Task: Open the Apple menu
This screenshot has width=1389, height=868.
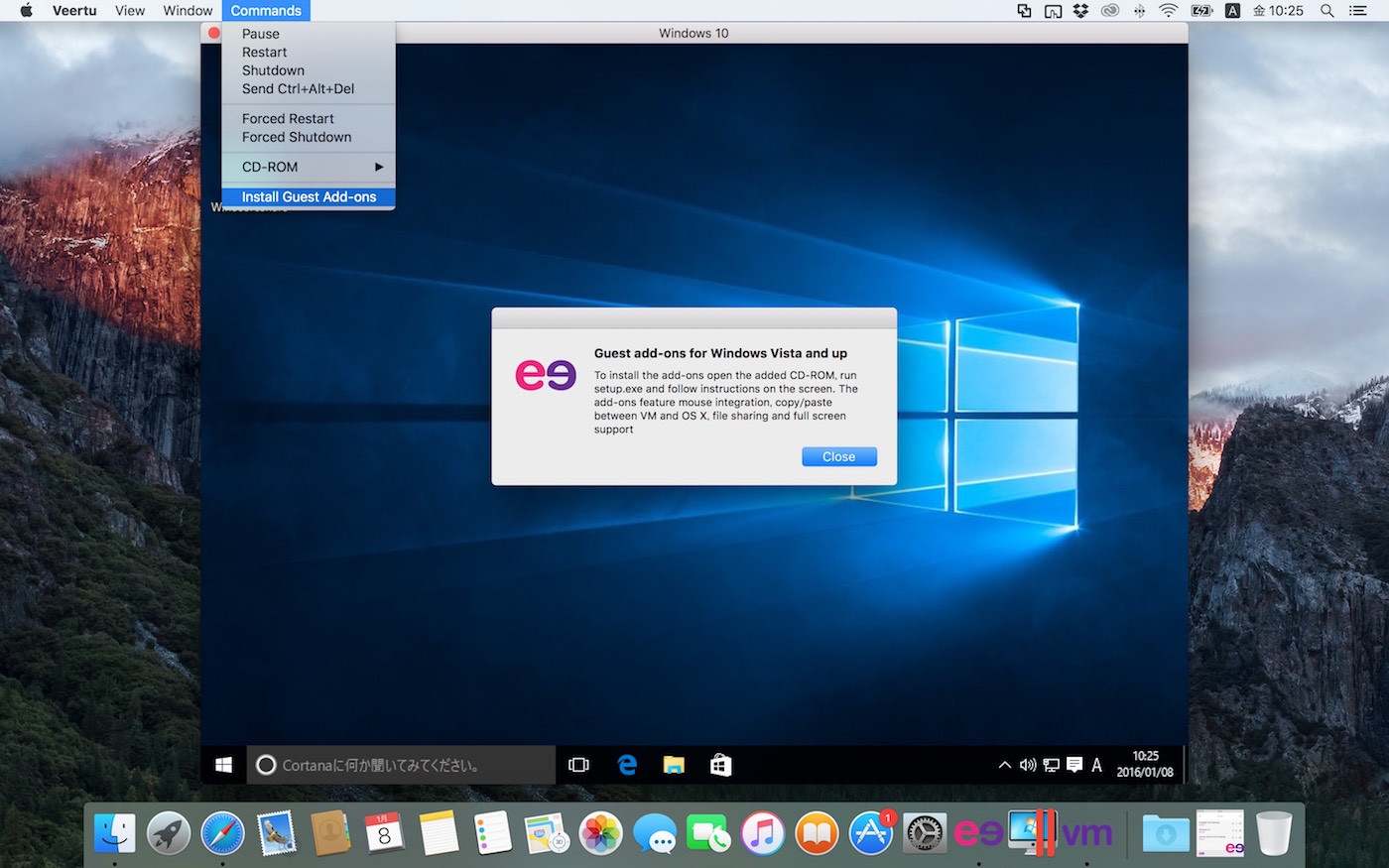Action: (x=27, y=11)
